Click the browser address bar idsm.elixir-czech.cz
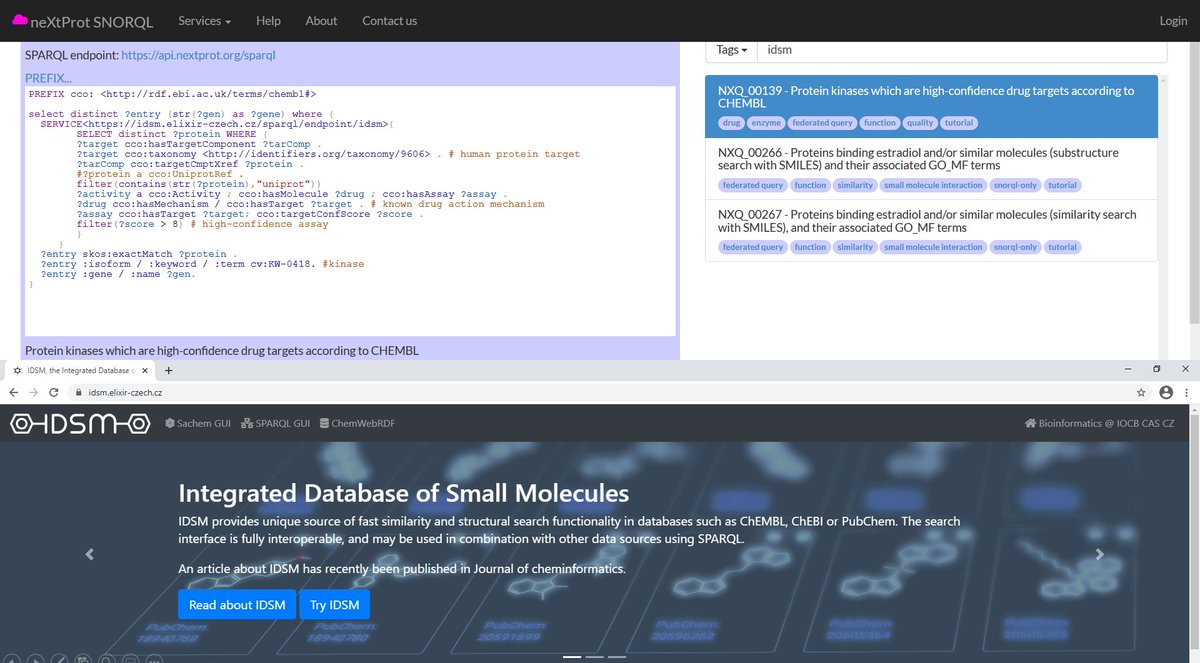 [600, 393]
